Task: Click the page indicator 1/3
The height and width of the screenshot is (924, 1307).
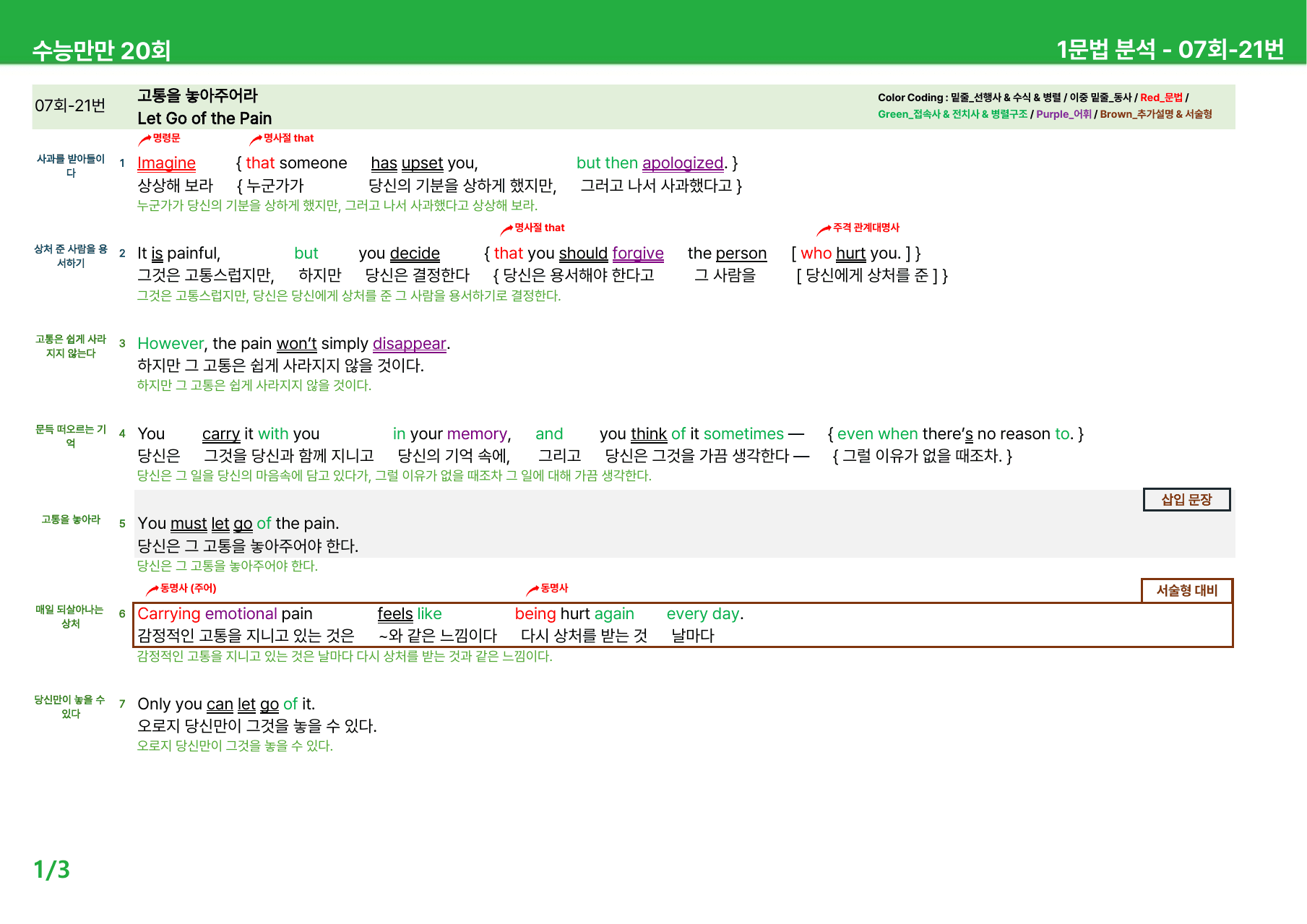Action: coord(52,869)
